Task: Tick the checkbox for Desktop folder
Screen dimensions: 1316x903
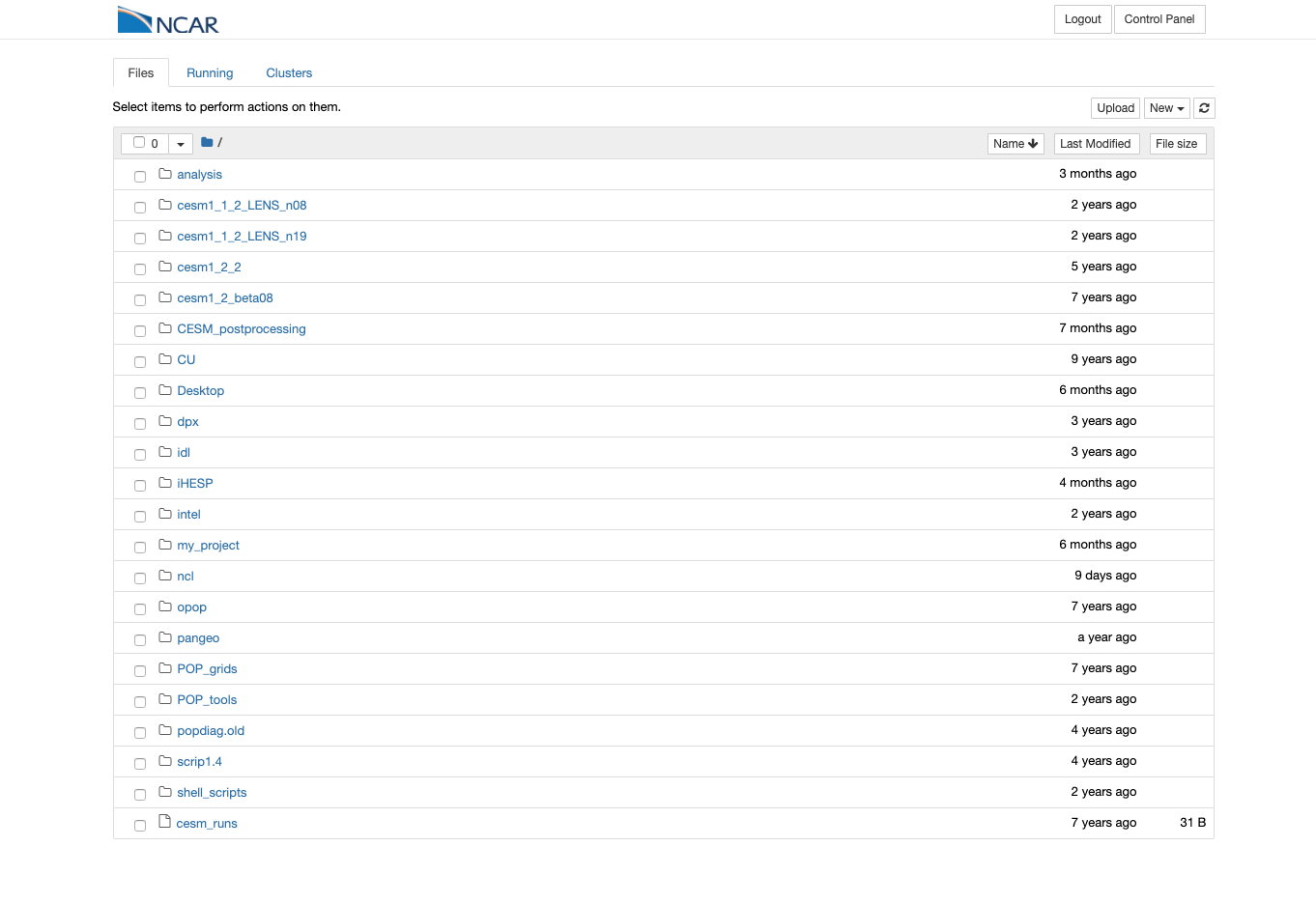Action: 140,392
